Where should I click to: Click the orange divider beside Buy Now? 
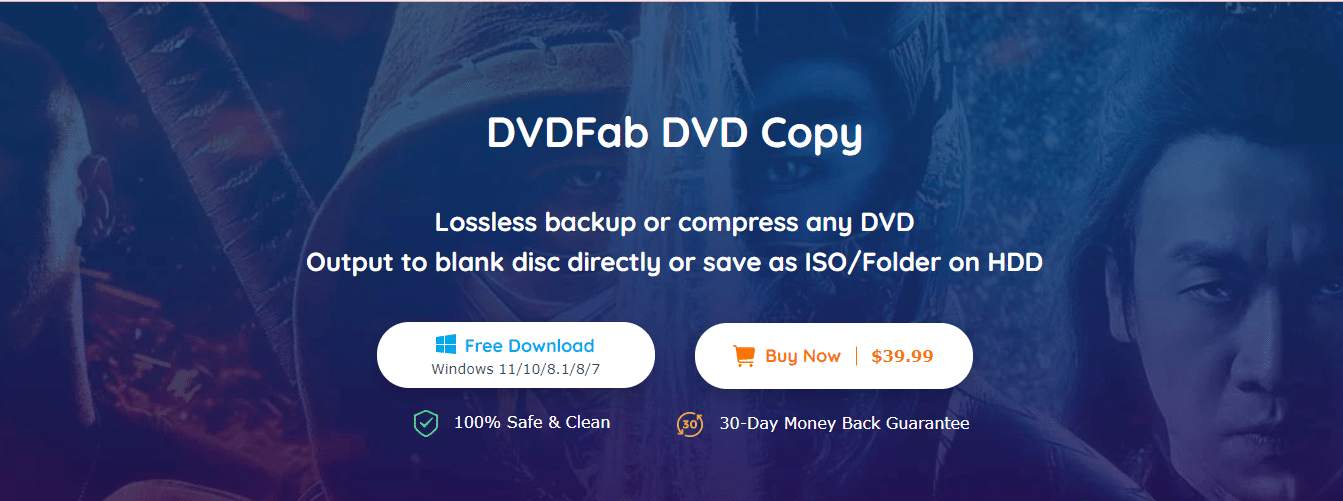pyautogui.click(x=856, y=356)
